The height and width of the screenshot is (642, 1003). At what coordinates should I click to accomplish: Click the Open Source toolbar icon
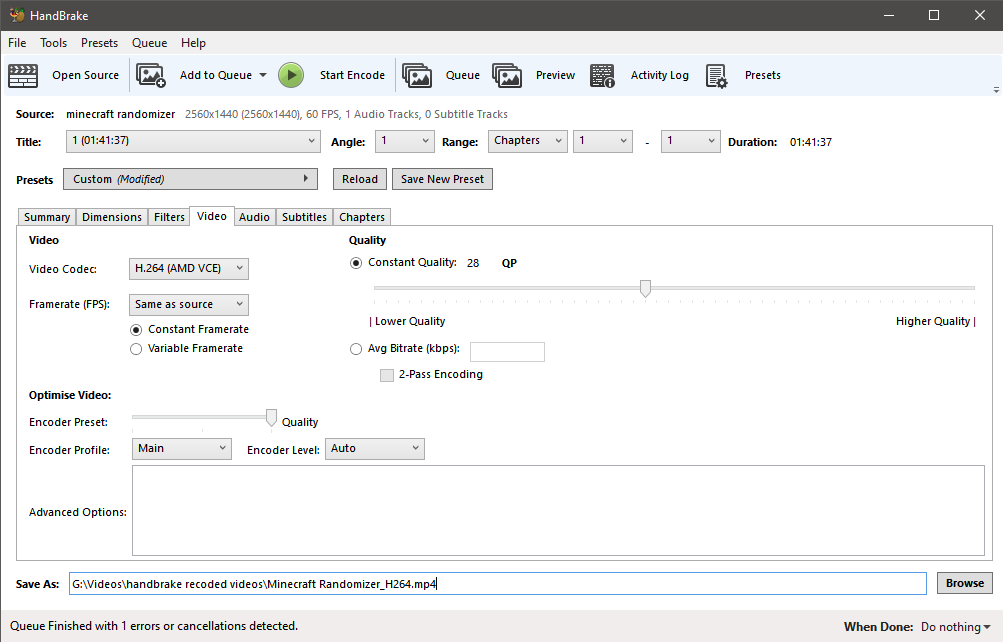(22, 75)
